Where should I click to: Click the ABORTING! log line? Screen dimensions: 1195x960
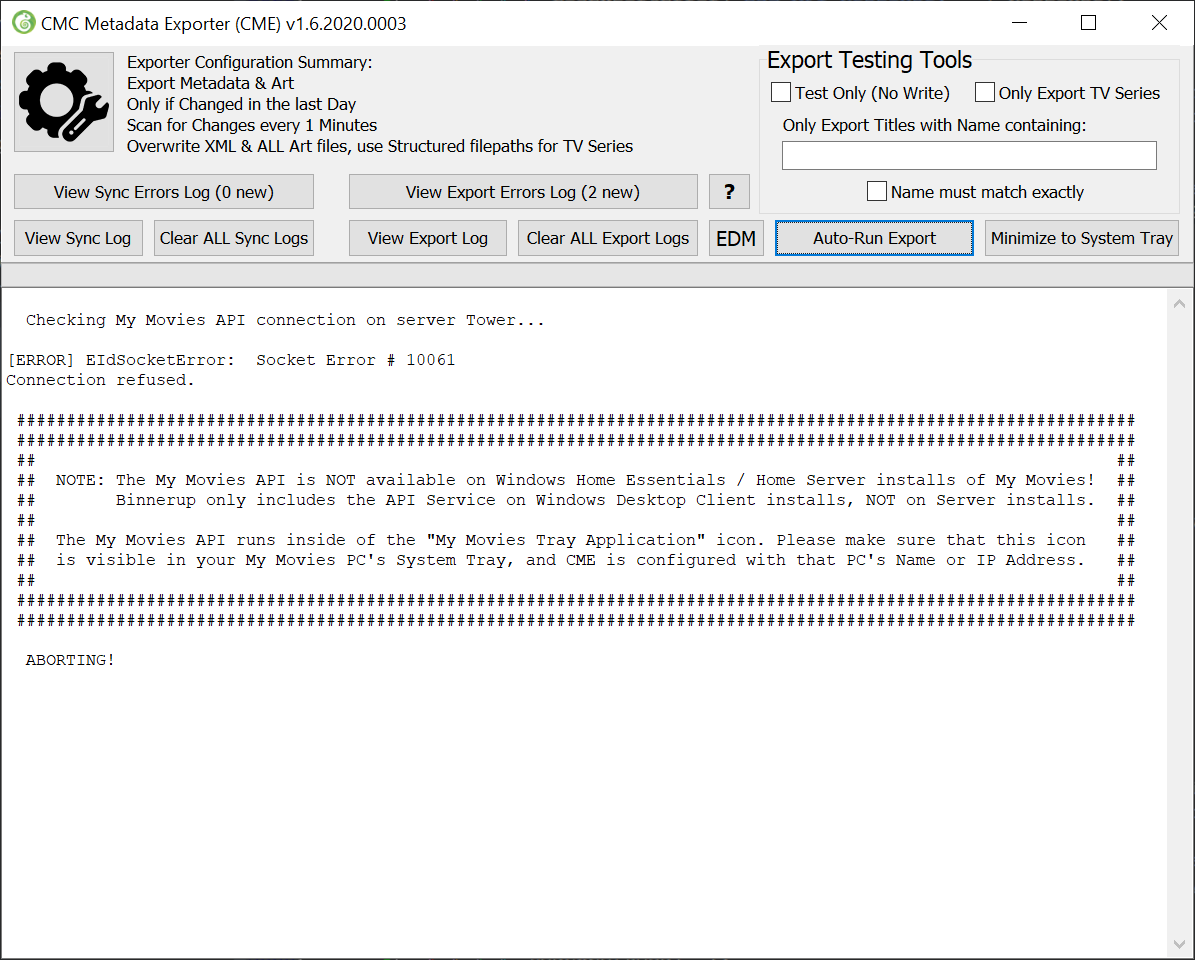pos(70,661)
